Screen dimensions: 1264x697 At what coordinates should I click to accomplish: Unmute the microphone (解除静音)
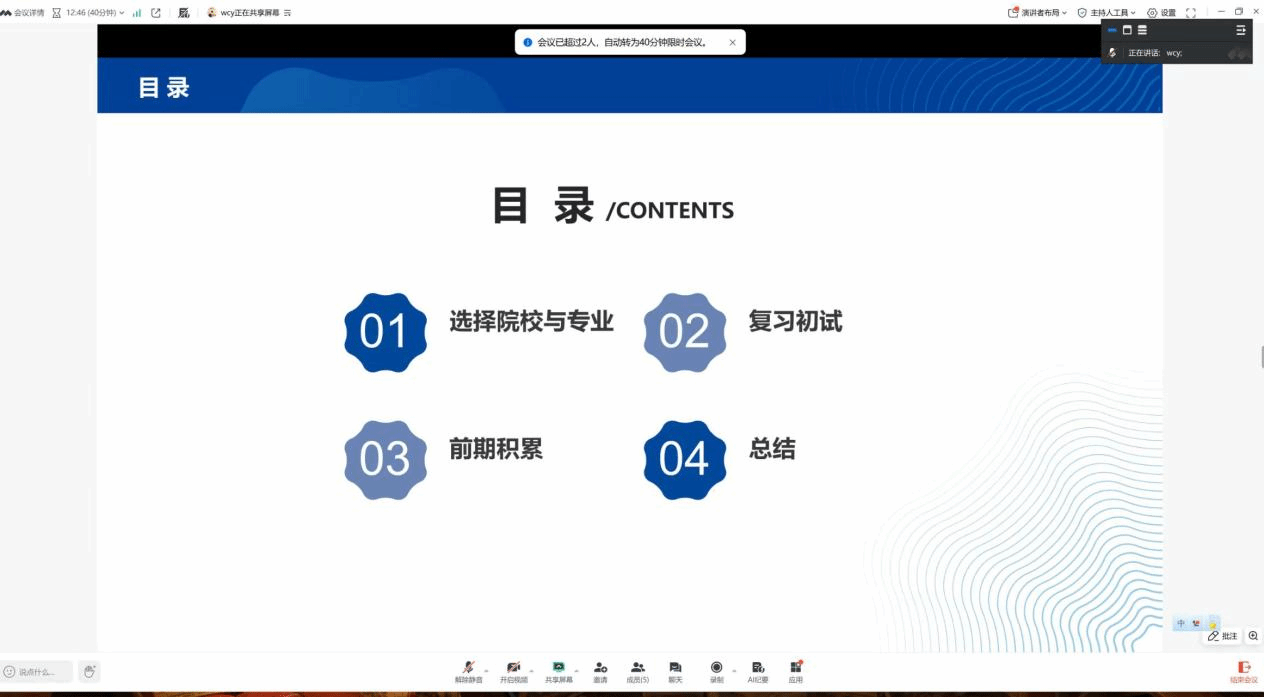click(468, 669)
